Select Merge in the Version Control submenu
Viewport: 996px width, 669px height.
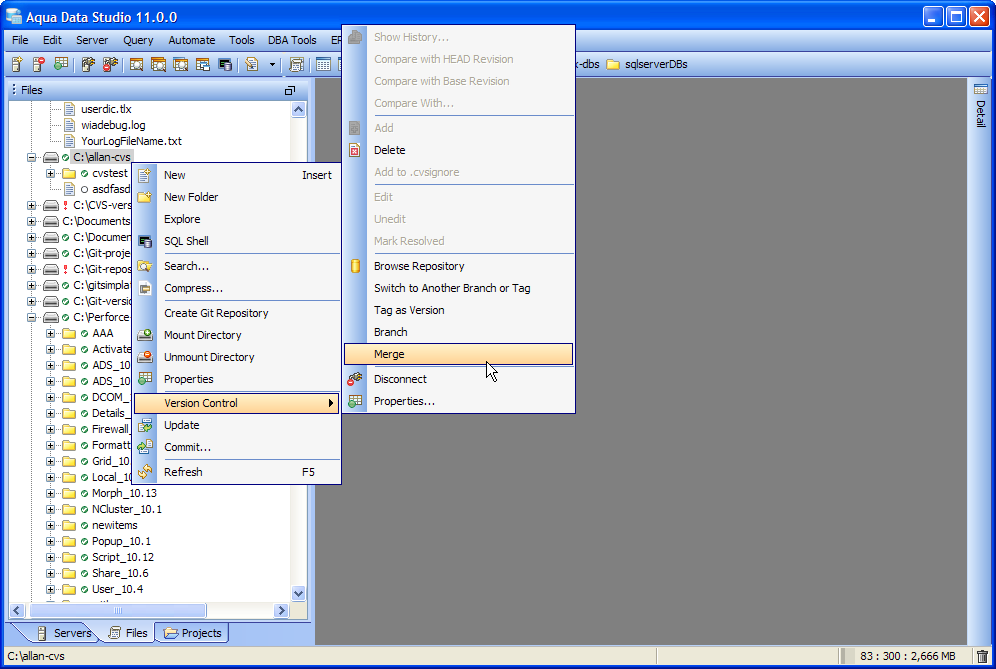point(458,355)
